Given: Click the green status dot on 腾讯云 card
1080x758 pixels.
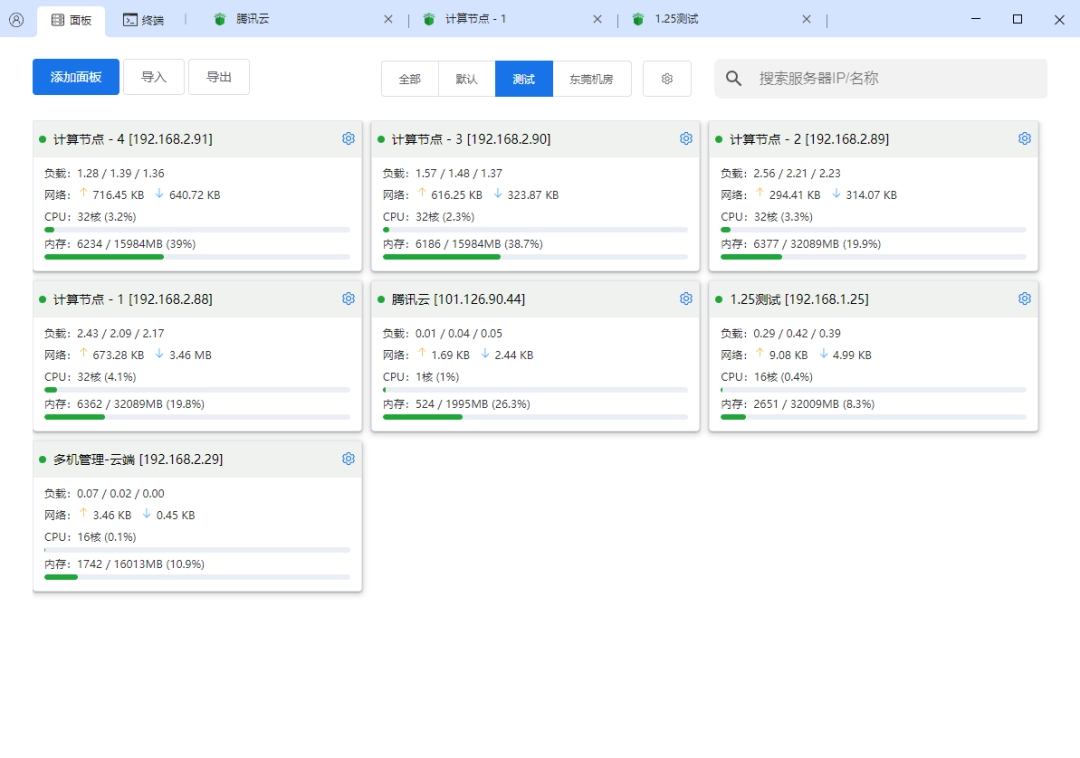Looking at the screenshot, I should [383, 298].
